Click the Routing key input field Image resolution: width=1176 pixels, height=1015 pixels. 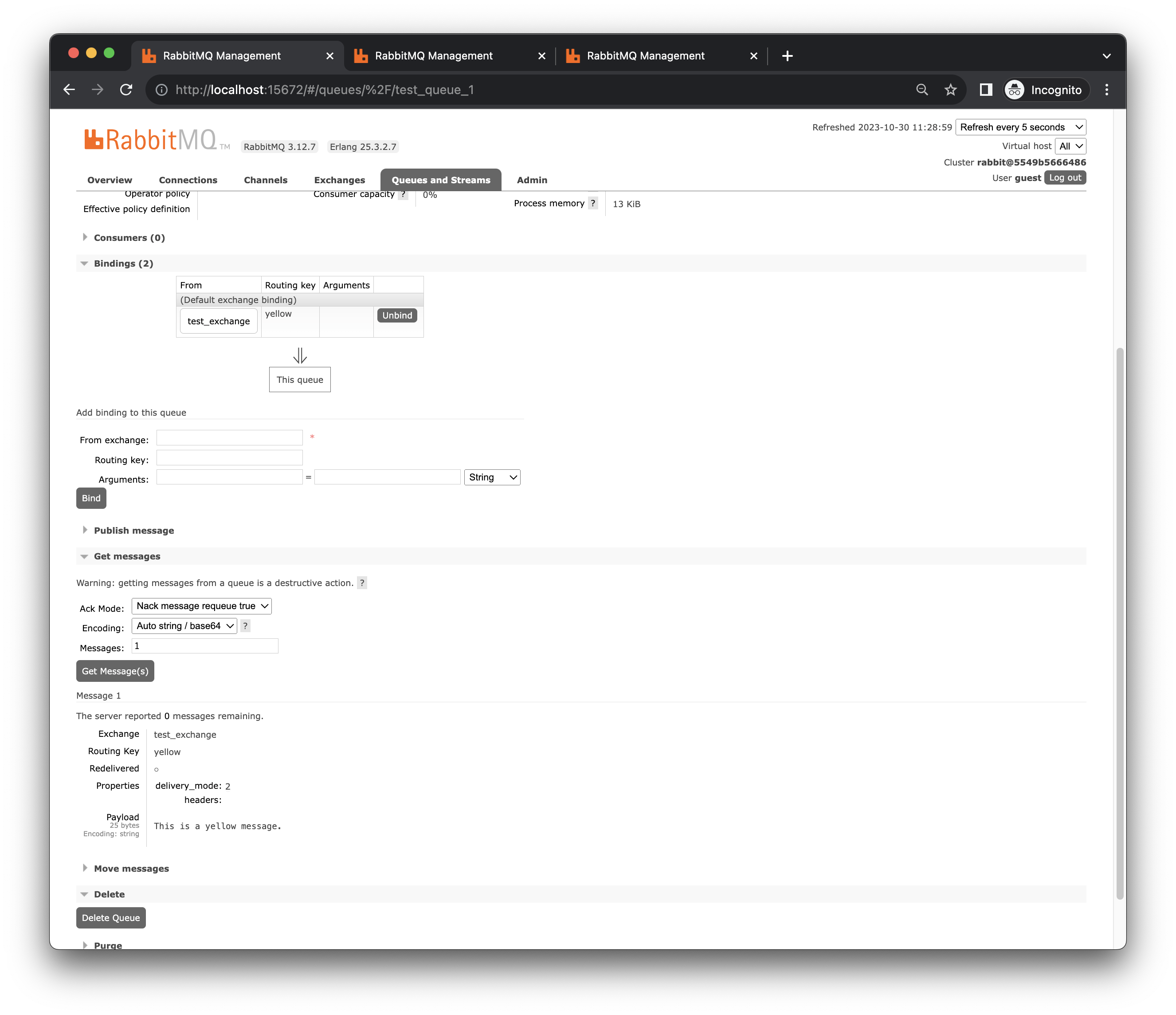(x=229, y=457)
